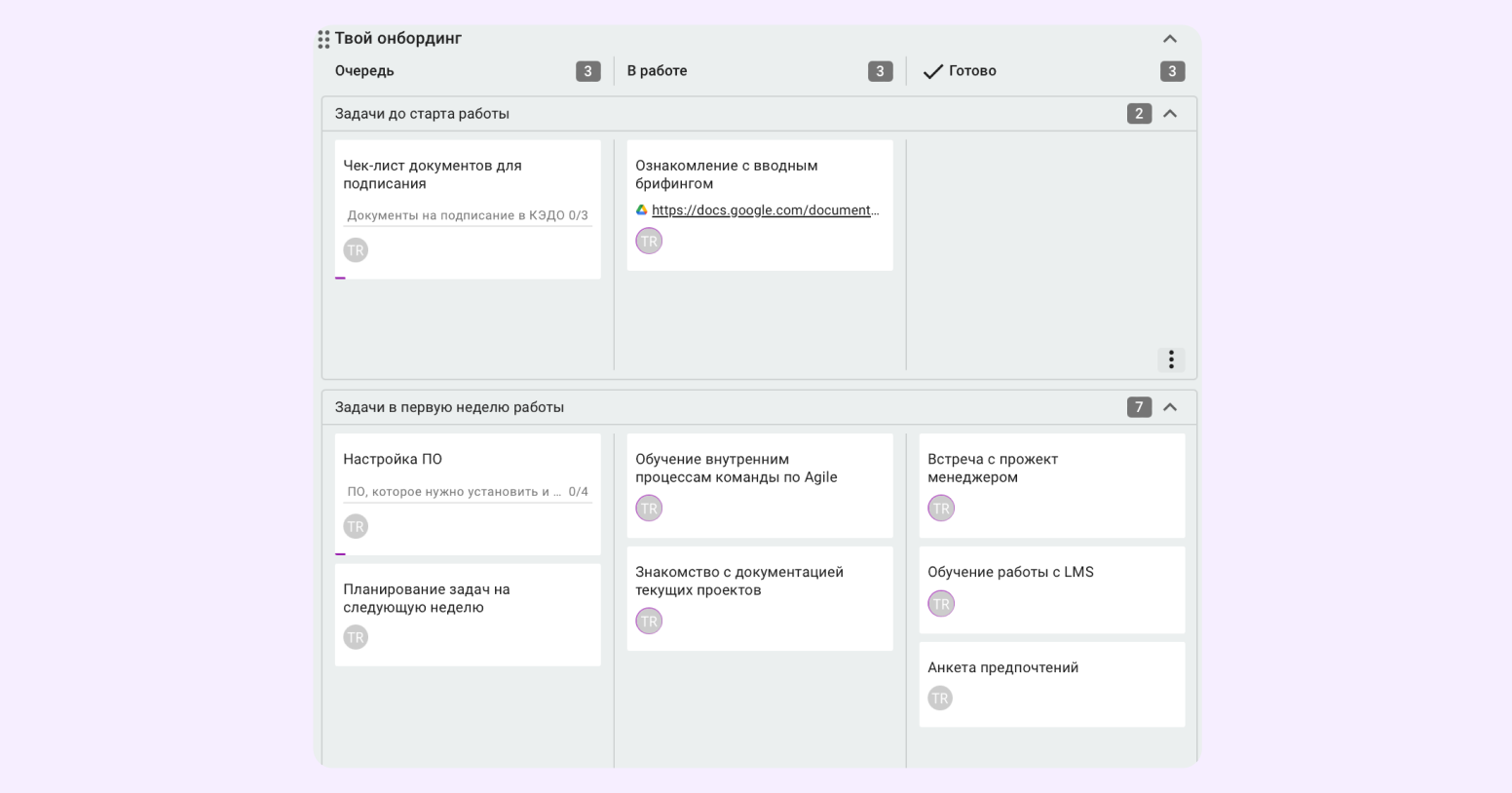Click assignee avatar on Чек-лист документов card
Image resolution: width=1512 pixels, height=793 pixels.
(x=356, y=250)
